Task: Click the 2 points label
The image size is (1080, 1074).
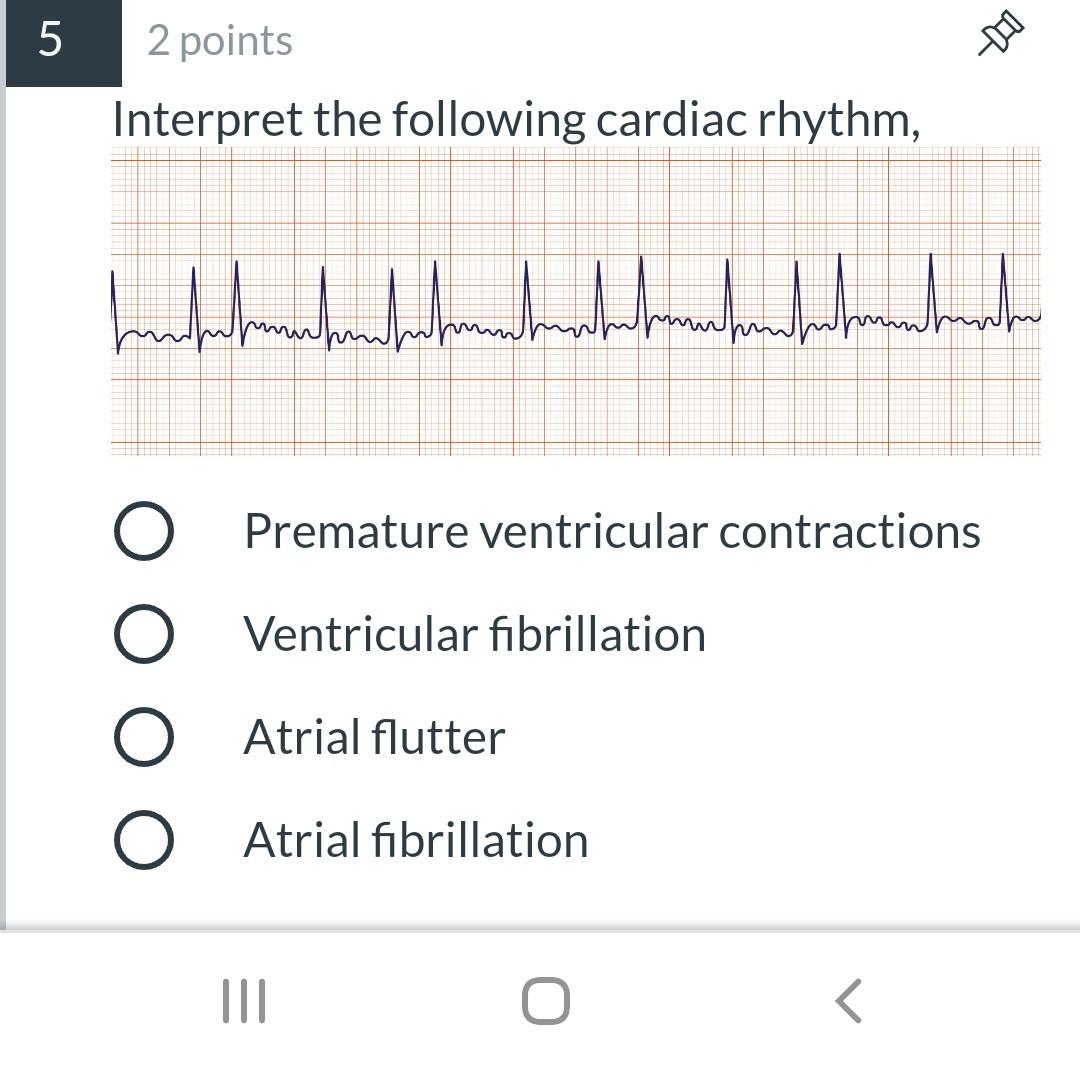Action: point(220,41)
